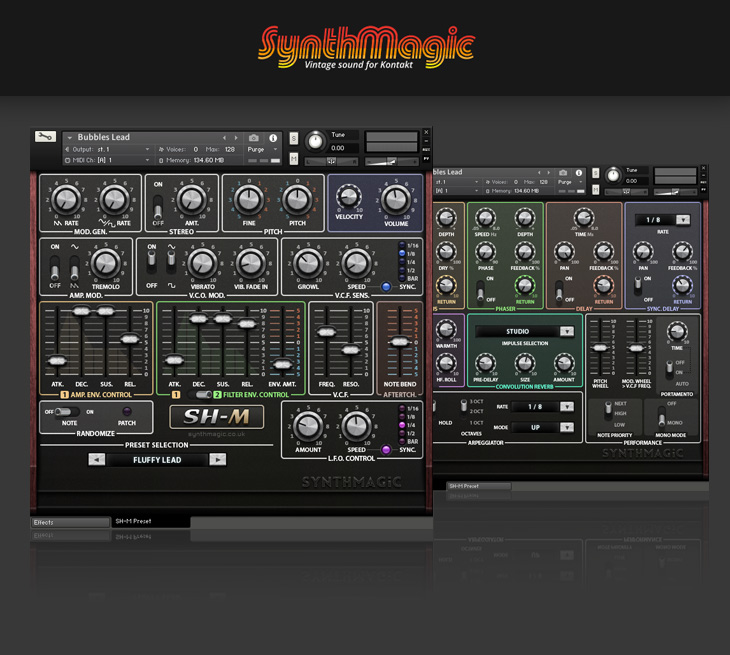Click the SPEED knob in L.F.O. CONTROL
The width and height of the screenshot is (730, 655).
[x=356, y=426]
